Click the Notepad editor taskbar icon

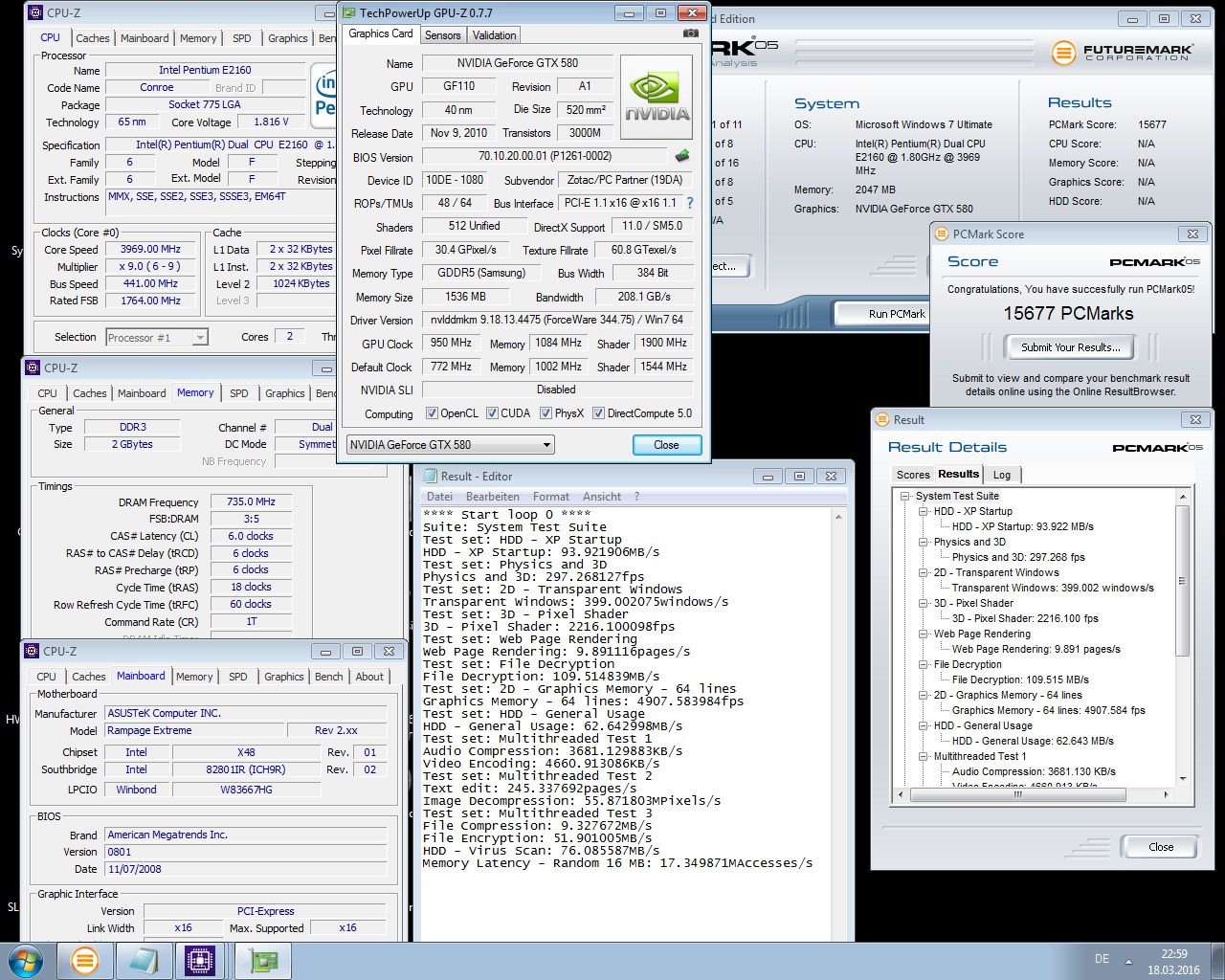pyautogui.click(x=144, y=960)
